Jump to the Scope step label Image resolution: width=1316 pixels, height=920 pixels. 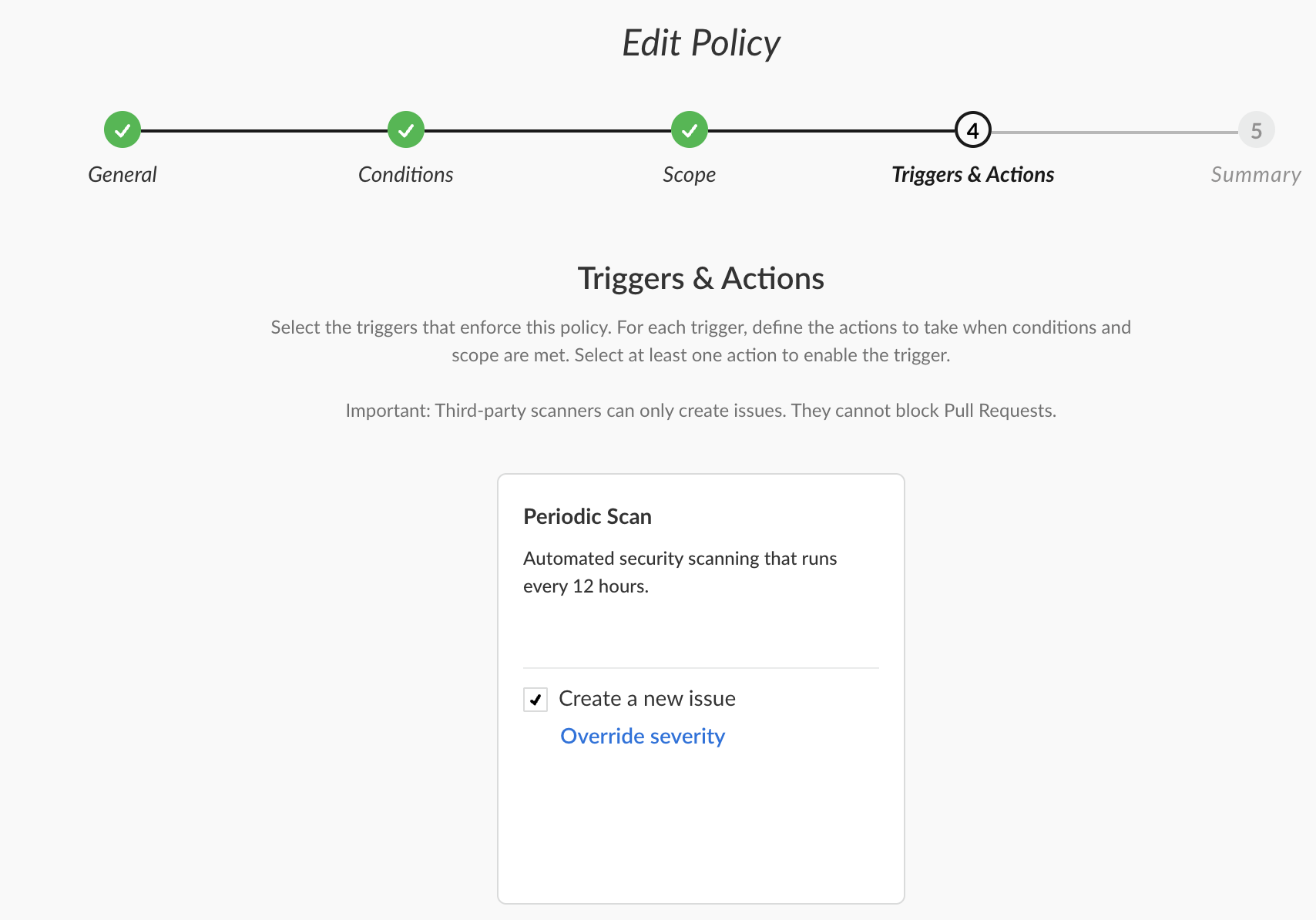coord(690,175)
